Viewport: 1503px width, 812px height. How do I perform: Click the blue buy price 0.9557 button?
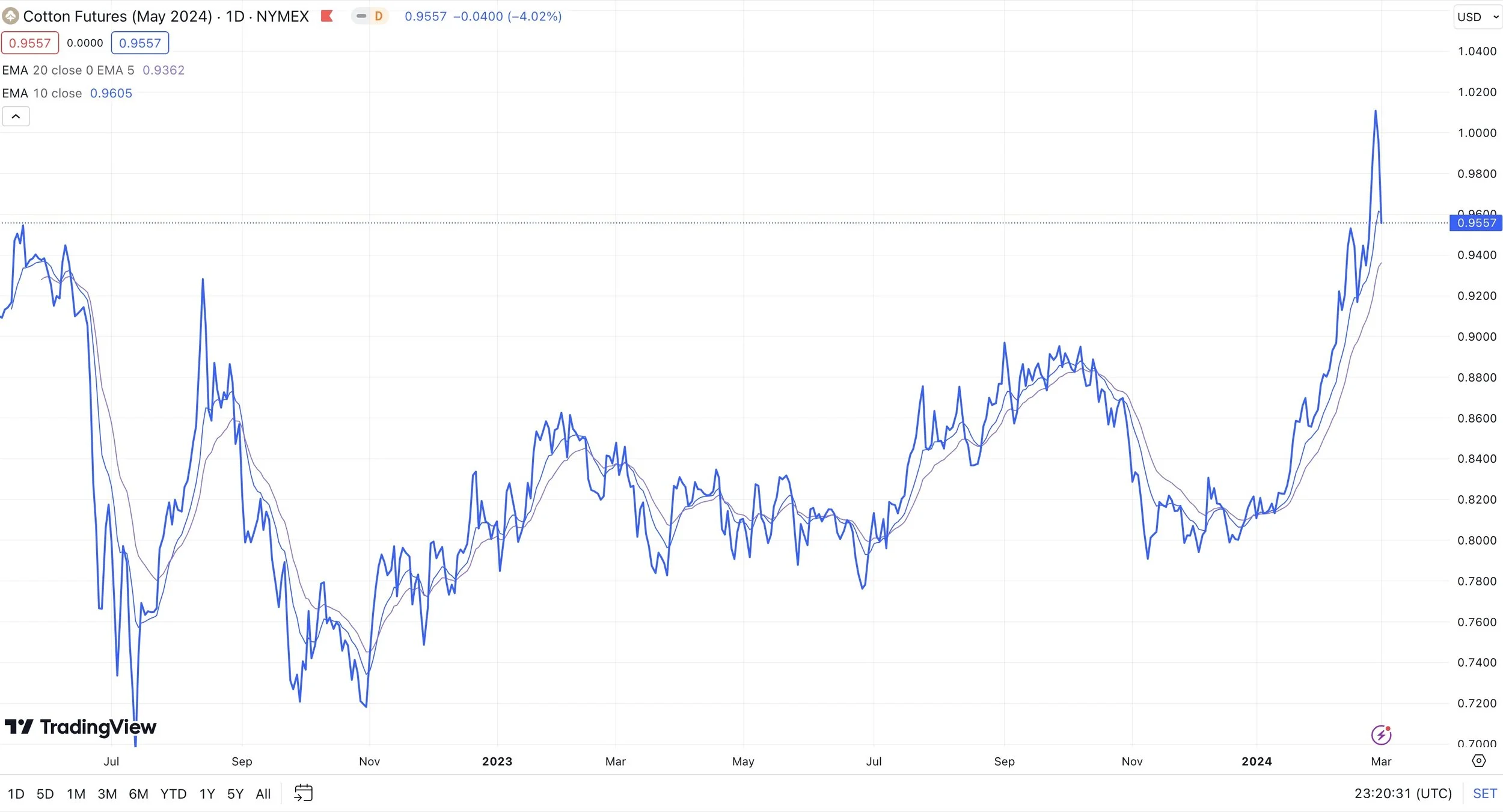point(139,43)
